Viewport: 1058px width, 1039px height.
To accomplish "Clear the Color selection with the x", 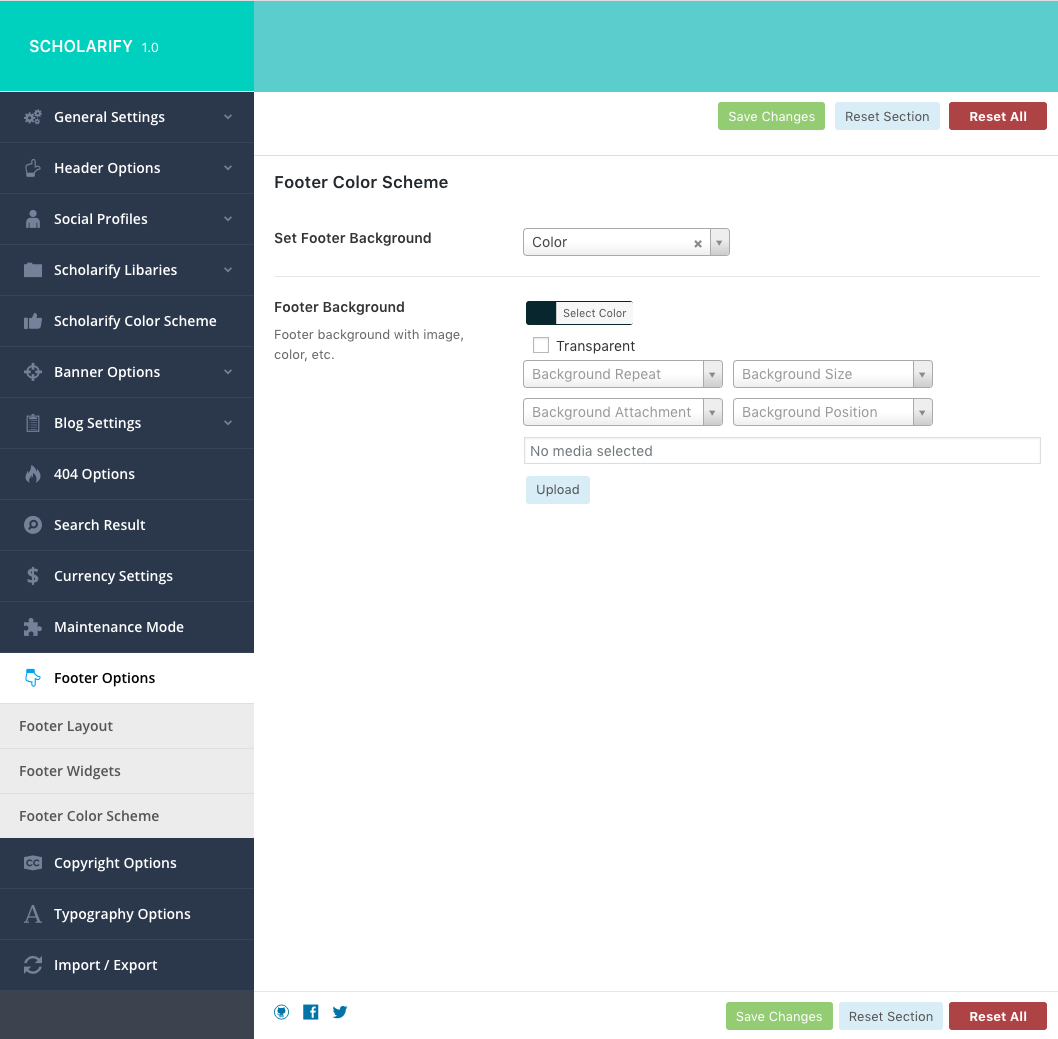I will tap(698, 243).
